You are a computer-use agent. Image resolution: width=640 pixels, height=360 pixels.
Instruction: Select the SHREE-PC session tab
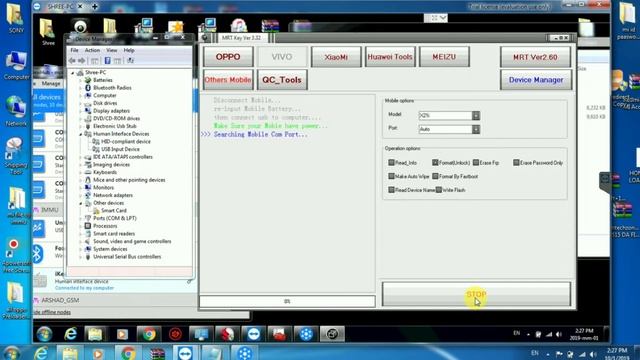point(60,7)
